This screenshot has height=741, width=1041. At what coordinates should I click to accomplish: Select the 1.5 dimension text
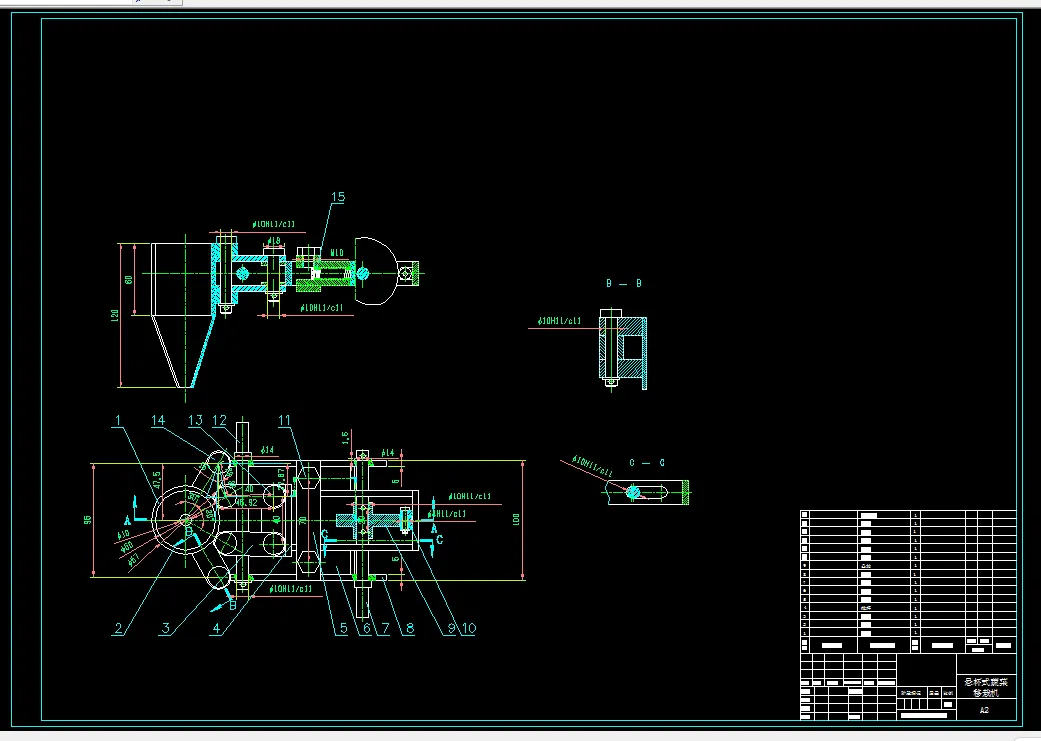click(x=345, y=438)
